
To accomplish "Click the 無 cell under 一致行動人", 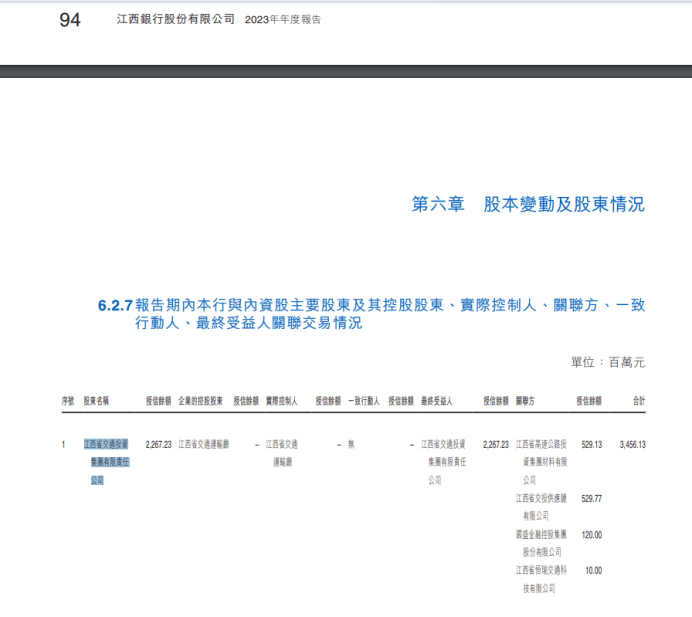I will pos(351,444).
